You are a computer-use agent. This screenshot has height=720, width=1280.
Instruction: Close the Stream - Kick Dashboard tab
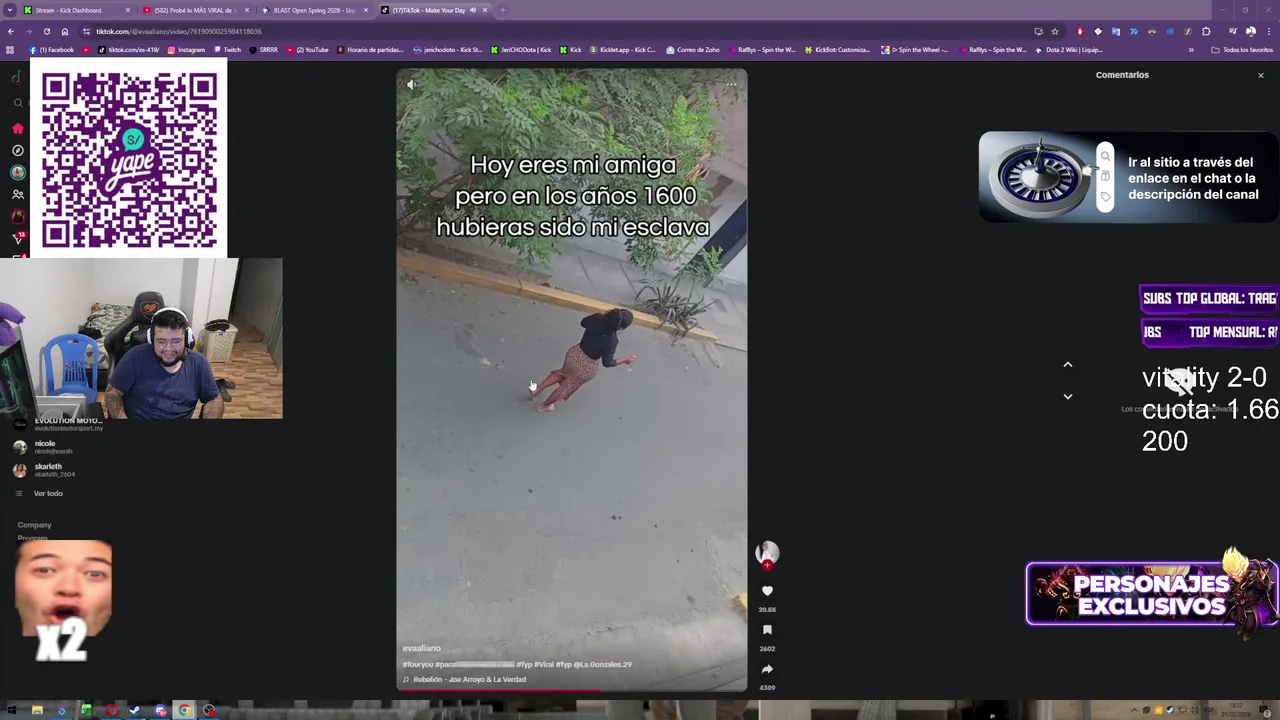[128, 10]
